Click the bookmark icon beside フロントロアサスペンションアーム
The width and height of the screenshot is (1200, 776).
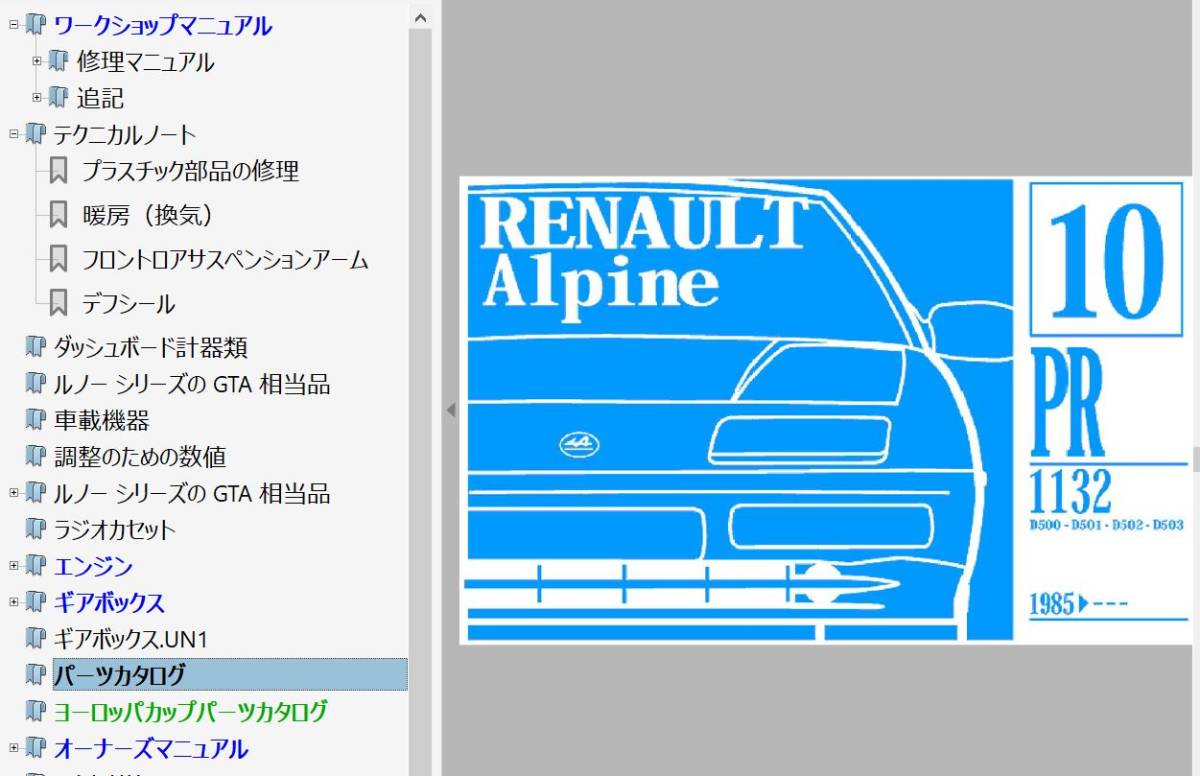[58, 259]
